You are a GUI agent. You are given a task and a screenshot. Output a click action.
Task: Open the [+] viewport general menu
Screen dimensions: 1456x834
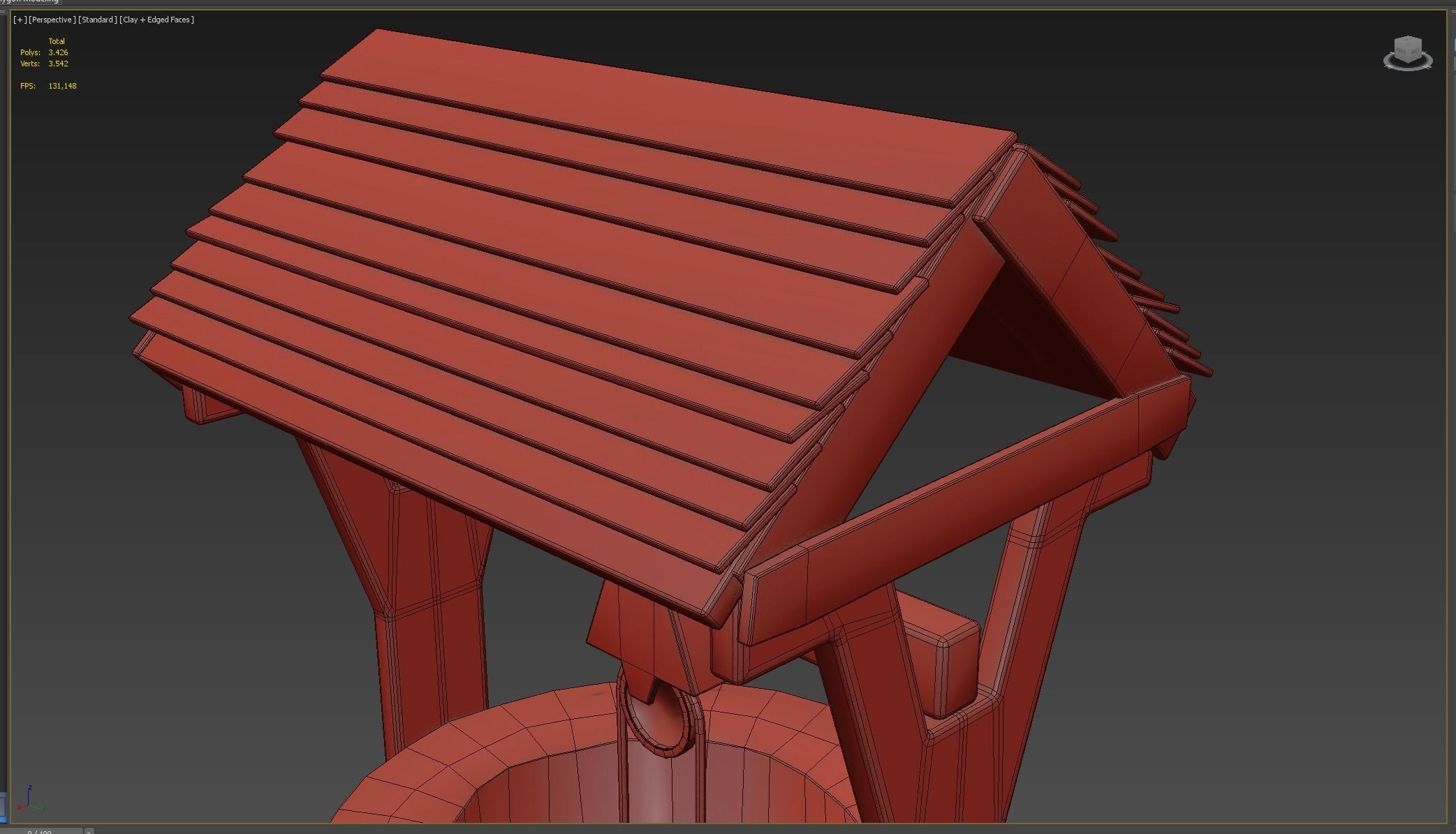coord(20,20)
